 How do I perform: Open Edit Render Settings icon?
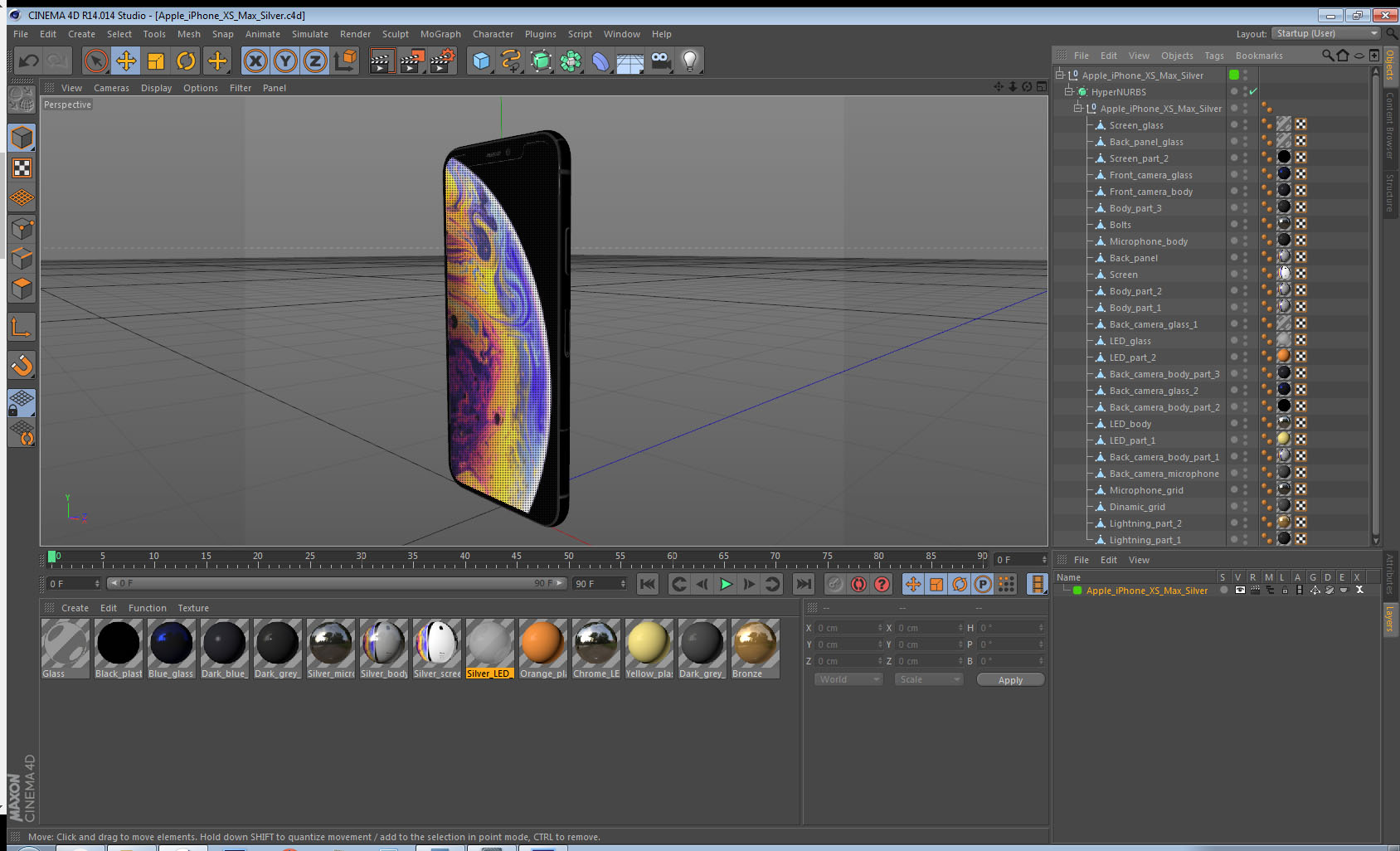[x=443, y=61]
